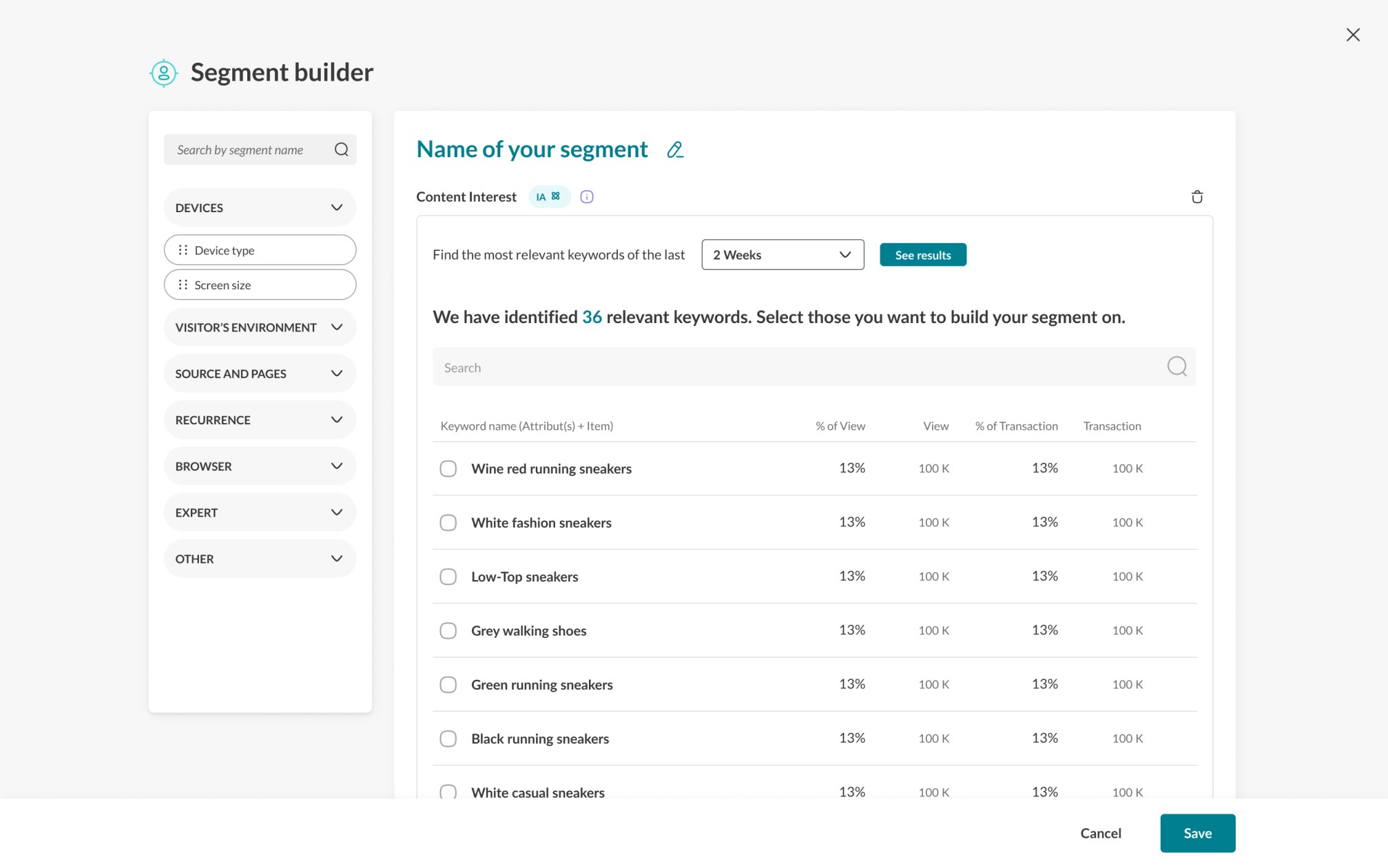This screenshot has width=1388, height=868.
Task: Select the Grey walking shoes checkbox
Action: coord(448,630)
